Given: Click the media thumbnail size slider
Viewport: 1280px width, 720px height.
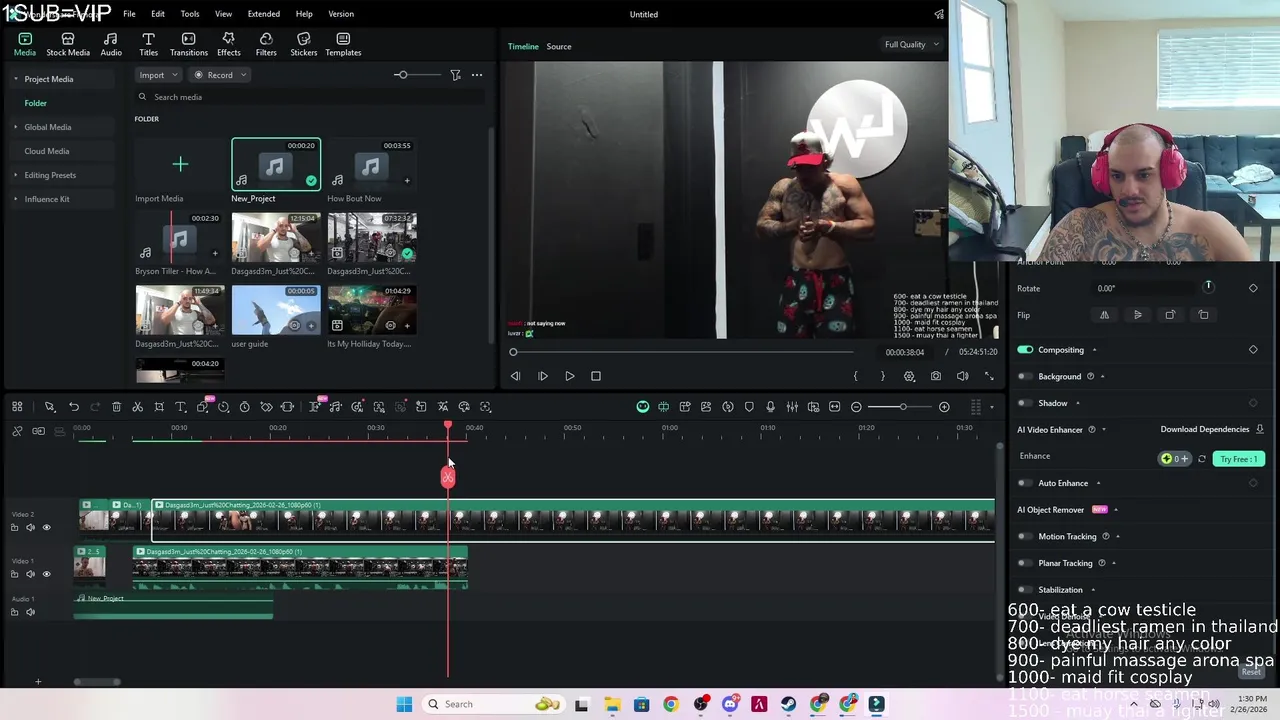Looking at the screenshot, I should (x=401, y=75).
